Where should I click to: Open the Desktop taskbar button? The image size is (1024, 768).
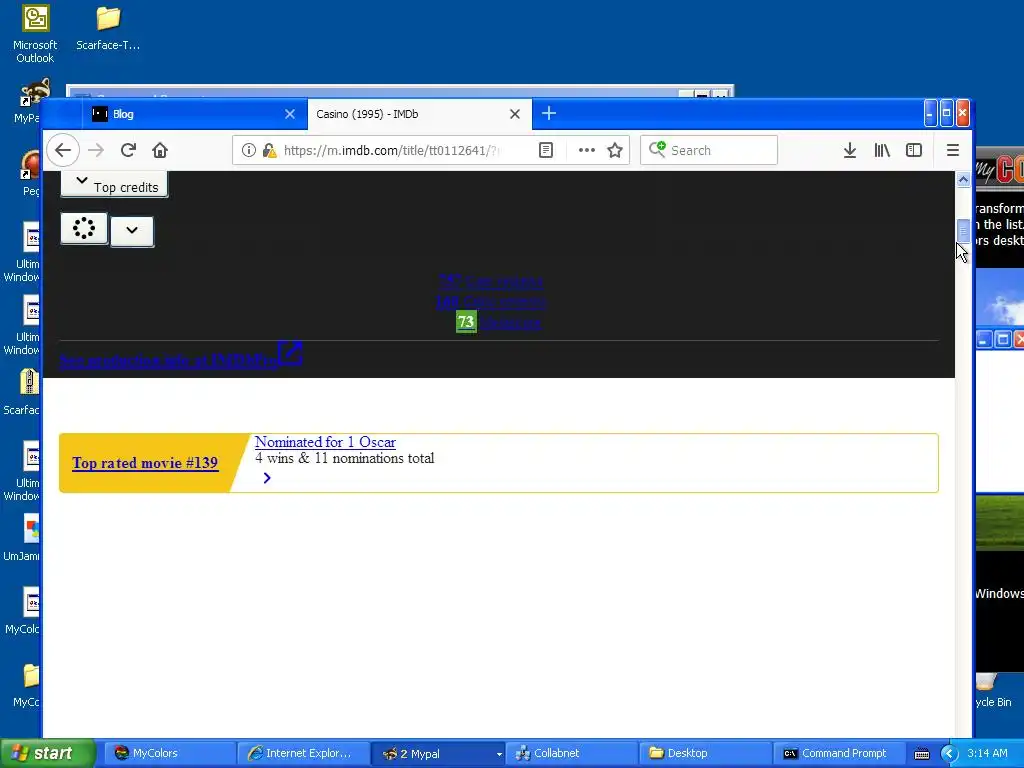coord(705,754)
